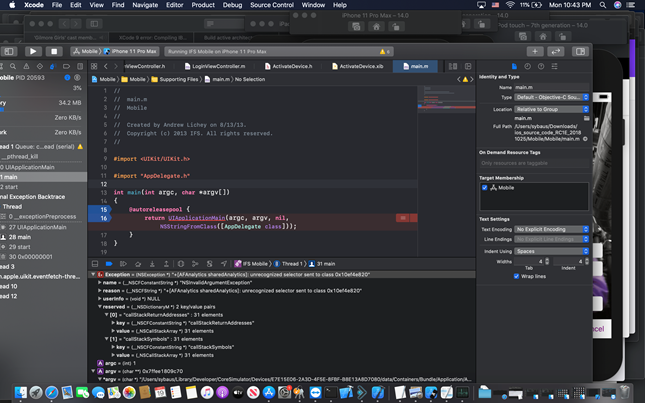Image resolution: width=645 pixels, height=403 pixels.
Task: Click the Name field containing main.m
Action: click(552, 87)
